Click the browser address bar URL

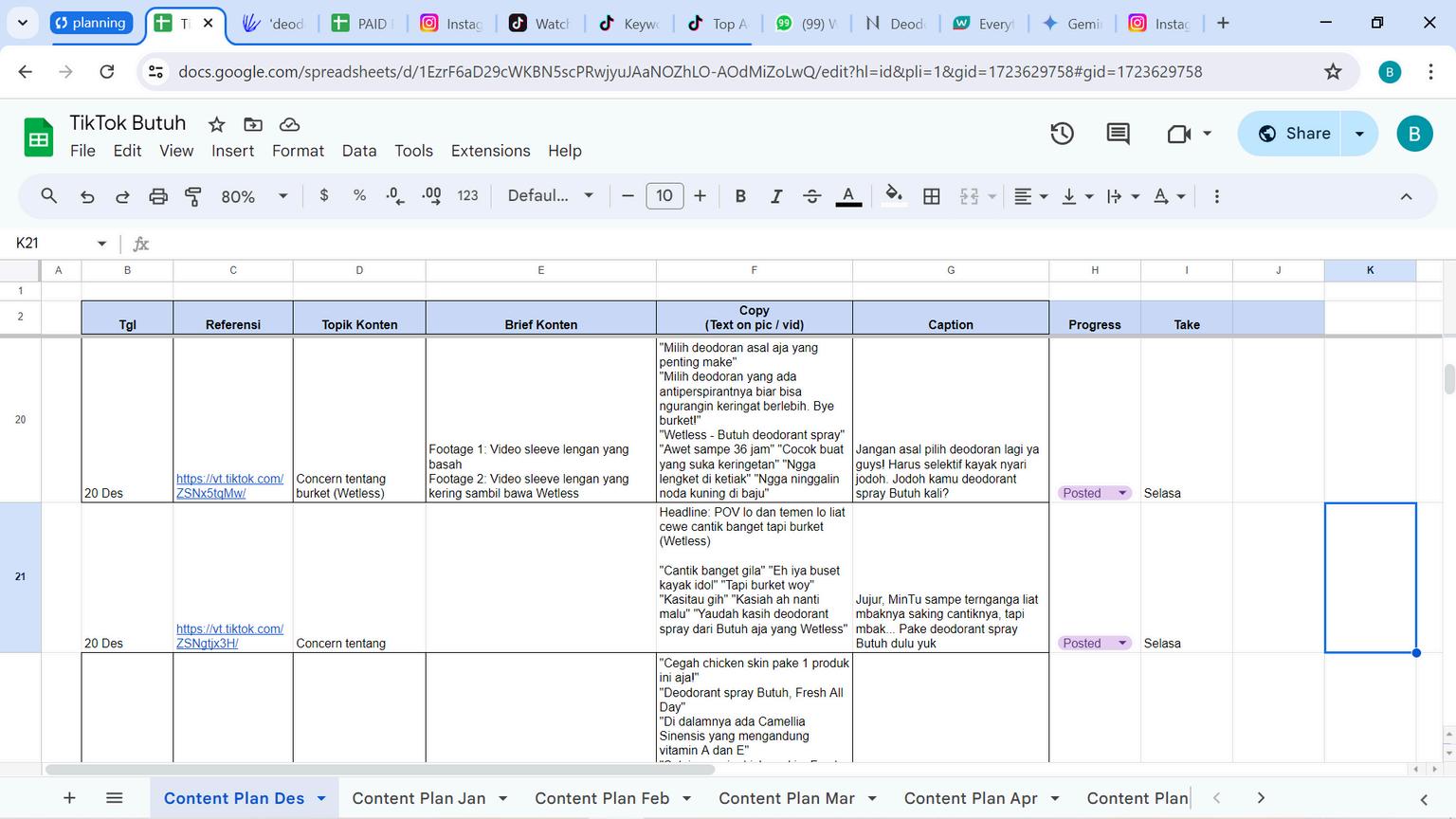tap(690, 72)
